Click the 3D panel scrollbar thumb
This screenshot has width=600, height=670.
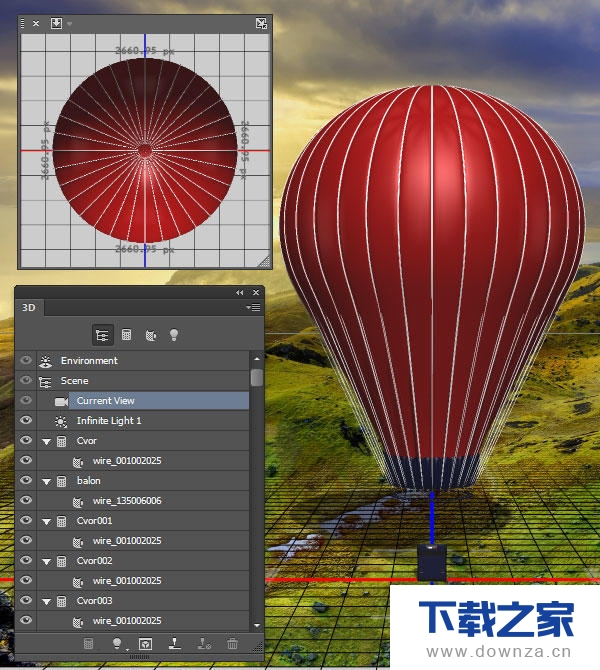click(x=257, y=378)
